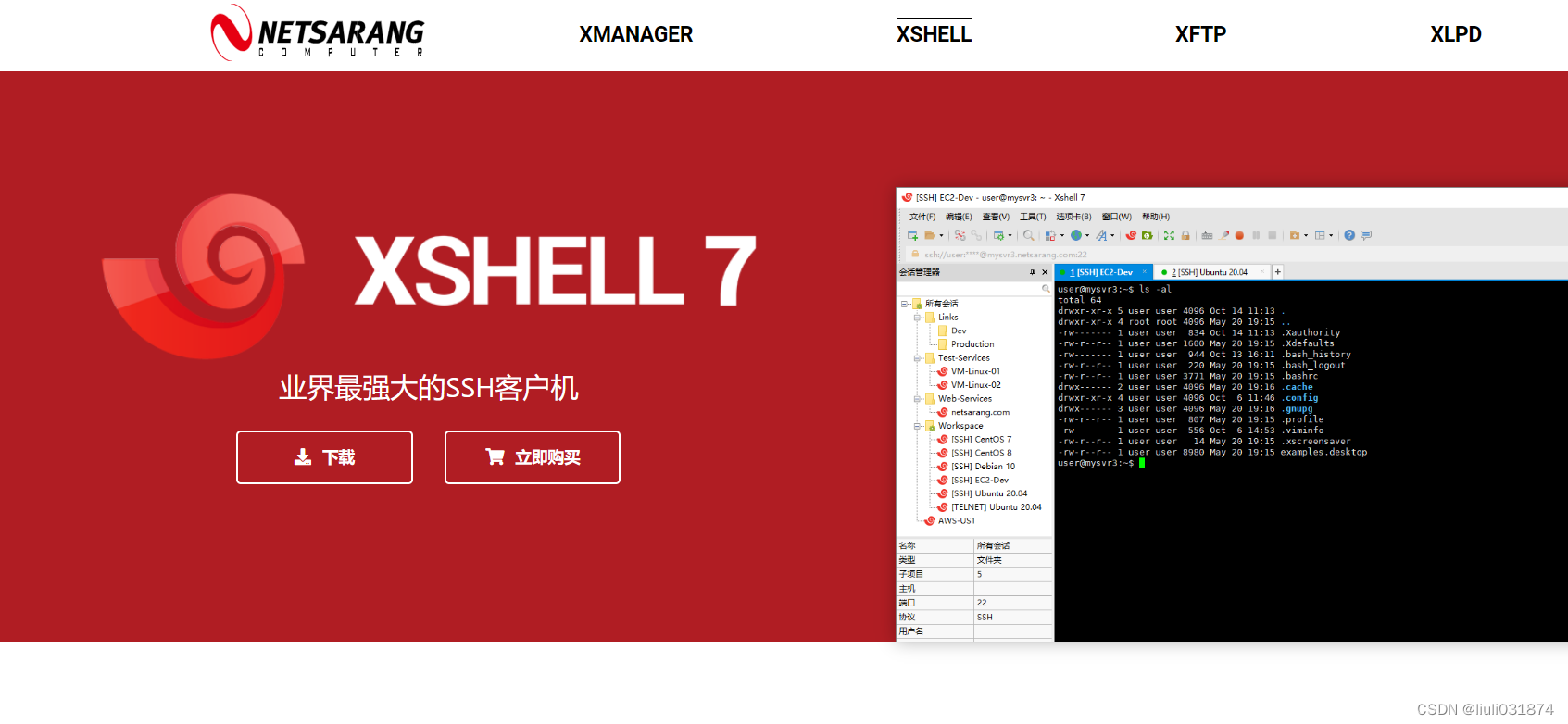Click the Reconnect link icon
The height and width of the screenshot is (724, 1568).
976,235
